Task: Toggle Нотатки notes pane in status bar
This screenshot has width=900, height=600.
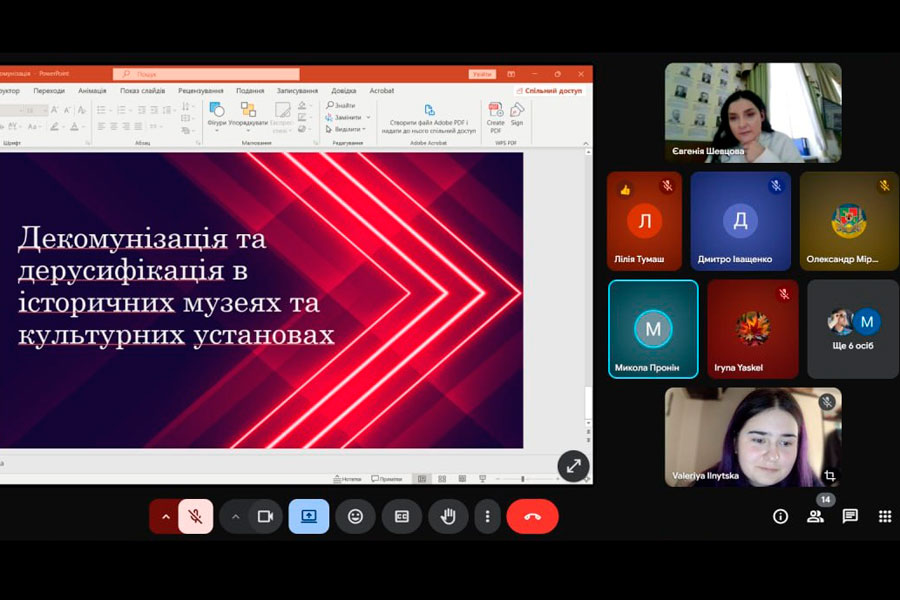Action: 348,478
